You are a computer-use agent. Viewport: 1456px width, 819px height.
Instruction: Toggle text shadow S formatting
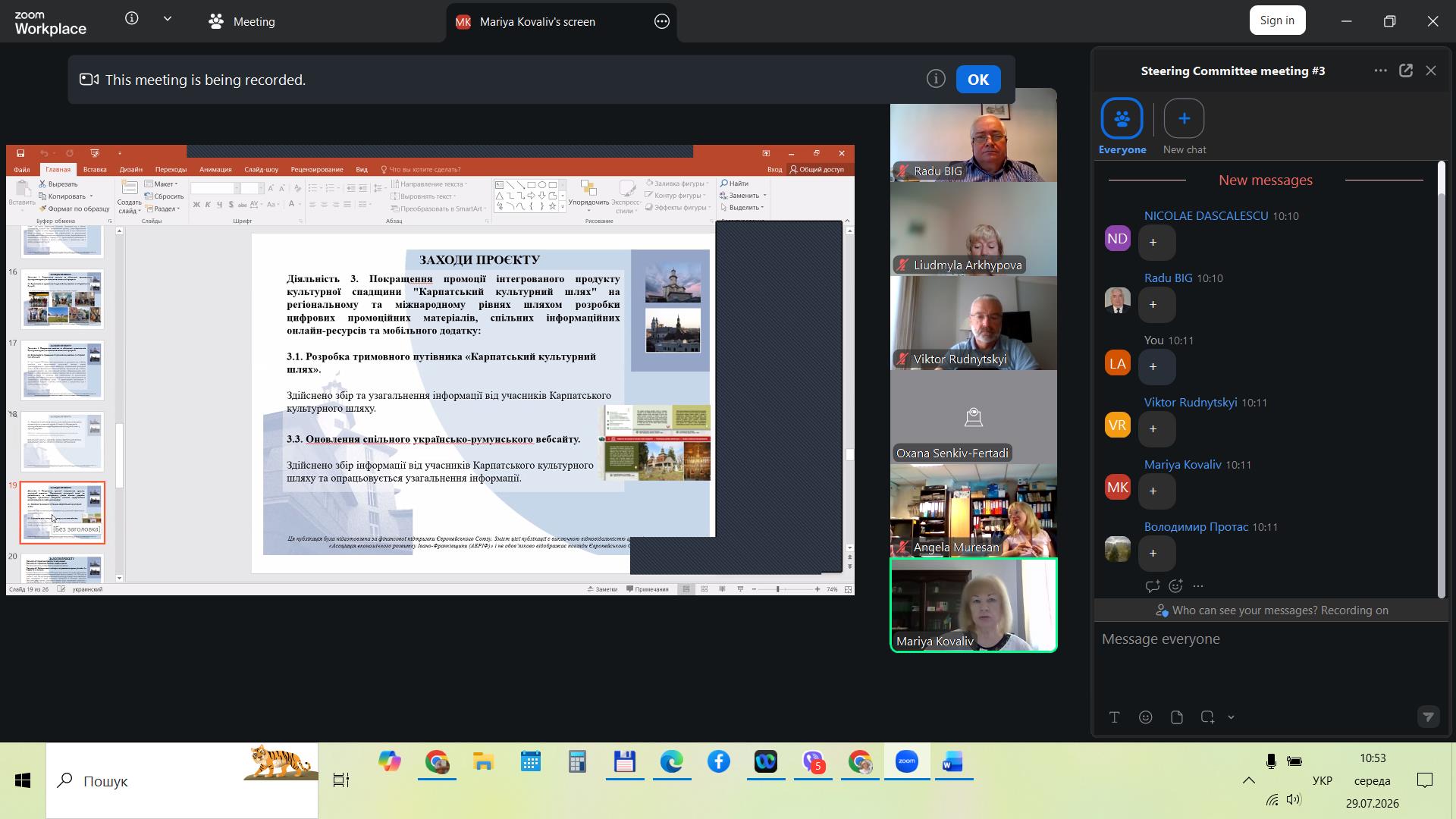coord(231,205)
